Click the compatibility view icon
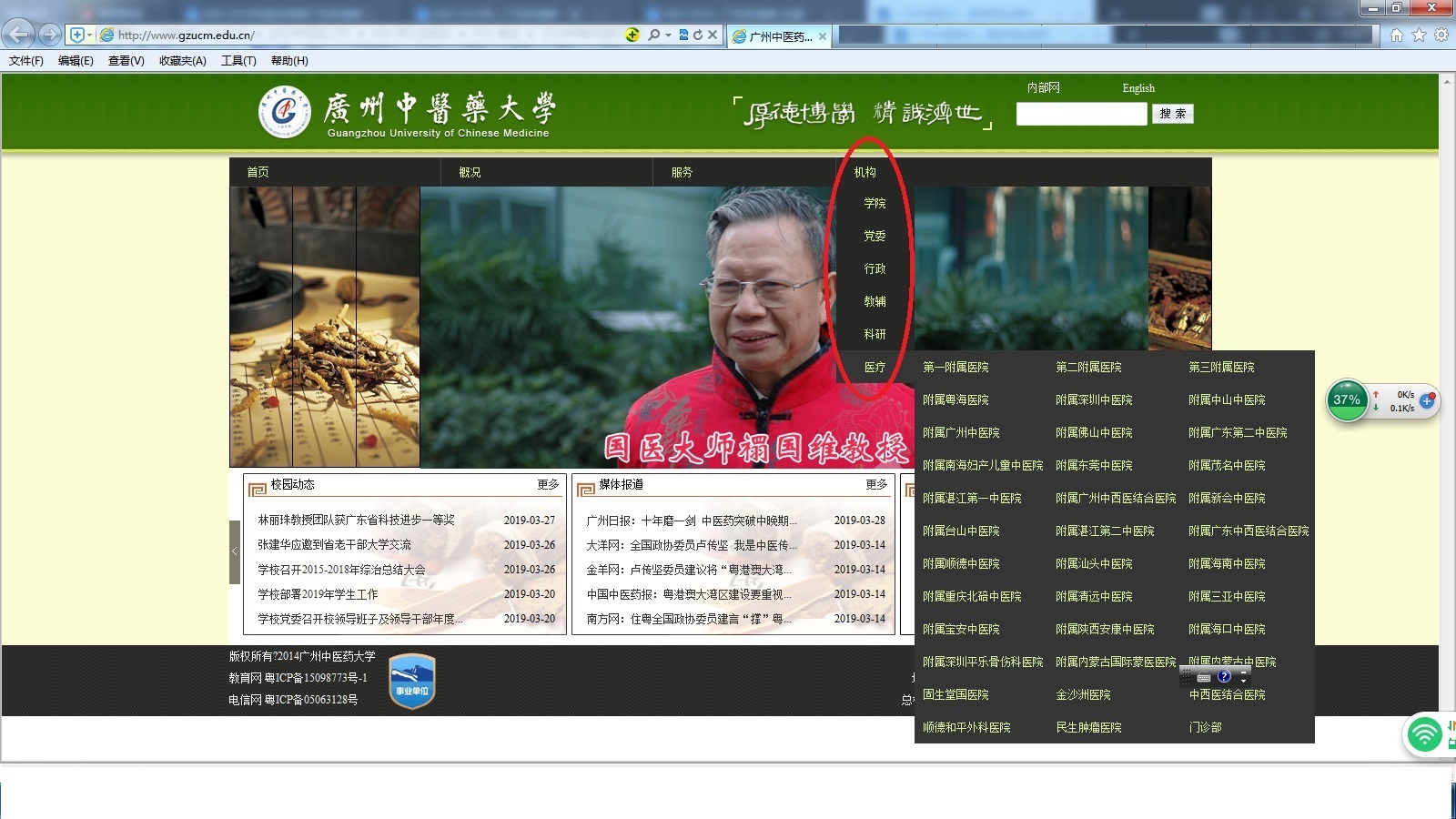 (683, 35)
